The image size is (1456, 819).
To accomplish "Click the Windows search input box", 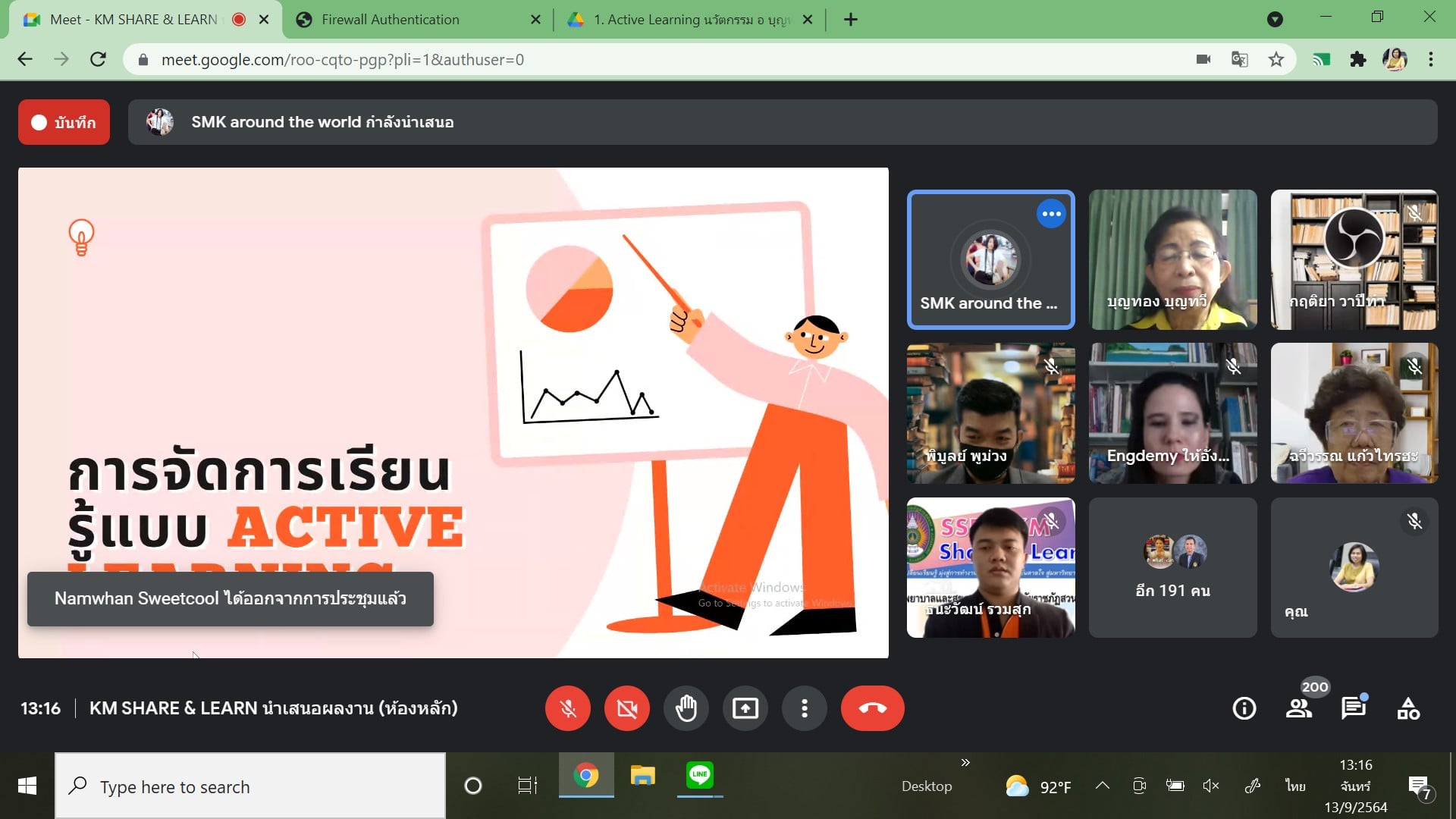I will pos(250,786).
